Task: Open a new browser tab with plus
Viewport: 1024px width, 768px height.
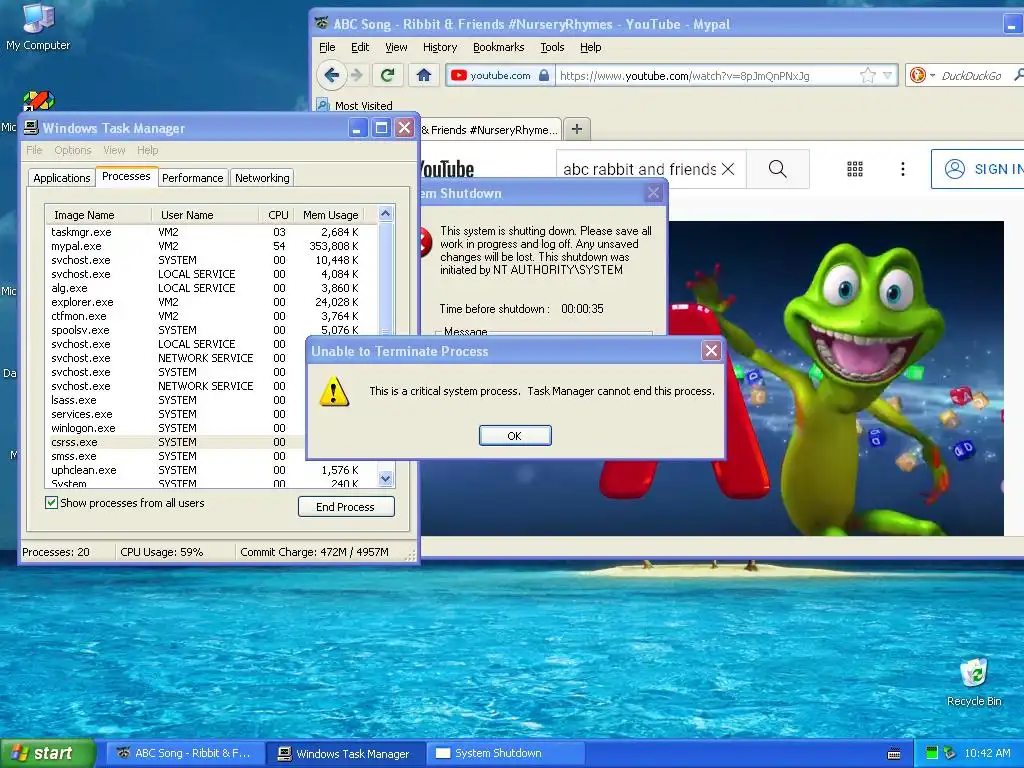Action: click(x=577, y=129)
